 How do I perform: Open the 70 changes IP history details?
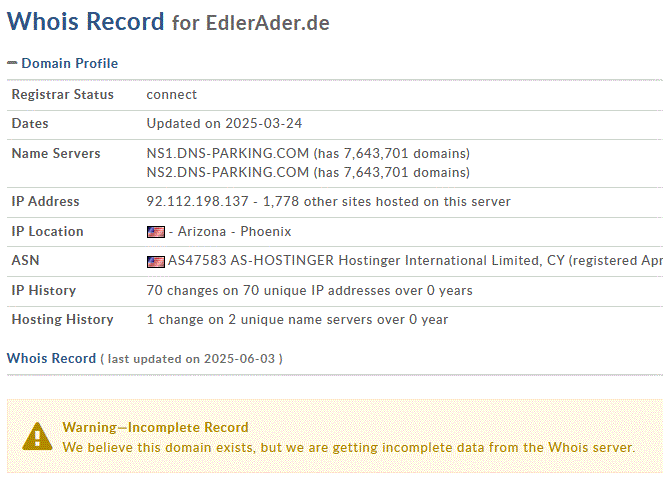click(x=309, y=291)
